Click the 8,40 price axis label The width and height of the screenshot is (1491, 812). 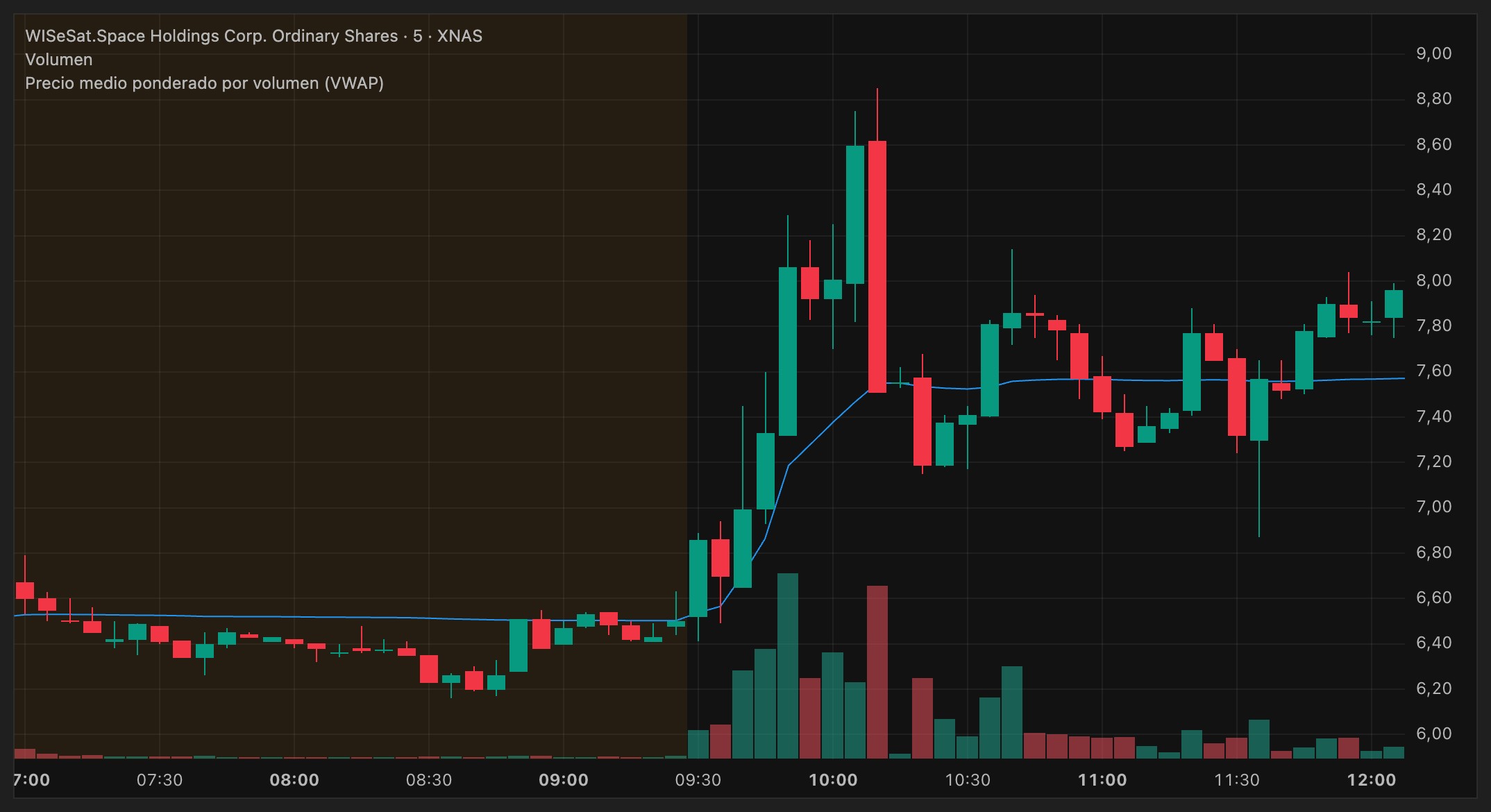1433,189
